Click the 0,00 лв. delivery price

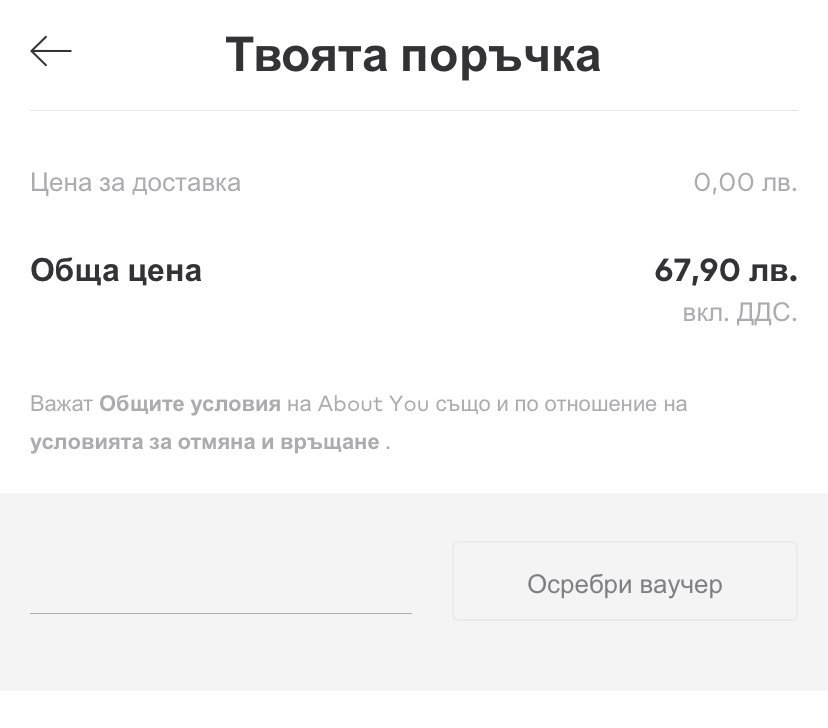745,183
